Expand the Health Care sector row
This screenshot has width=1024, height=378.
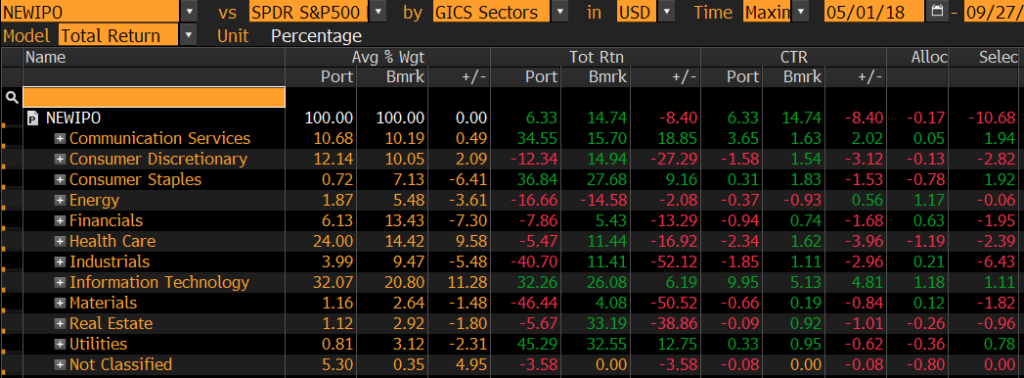pyautogui.click(x=60, y=241)
